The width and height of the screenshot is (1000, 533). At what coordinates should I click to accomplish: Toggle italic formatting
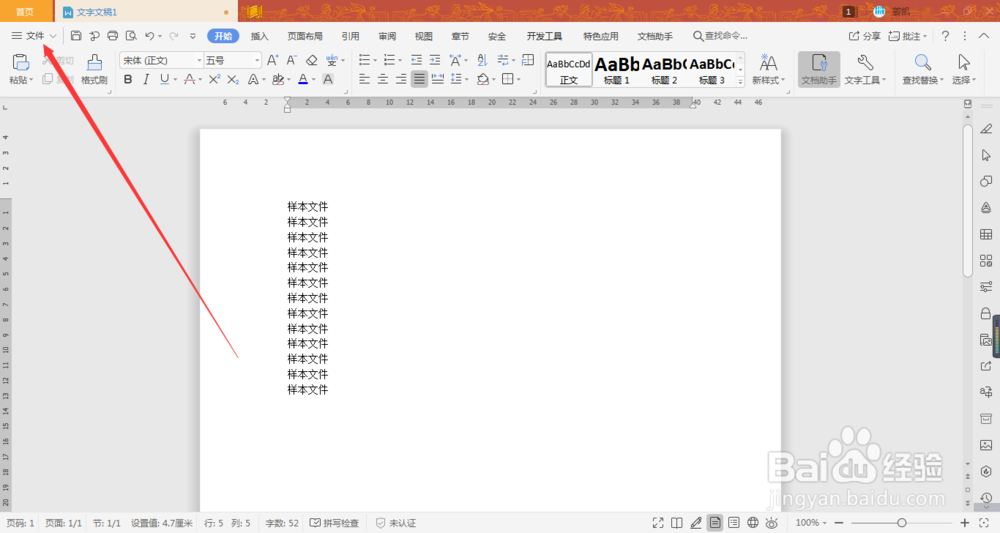[146, 79]
